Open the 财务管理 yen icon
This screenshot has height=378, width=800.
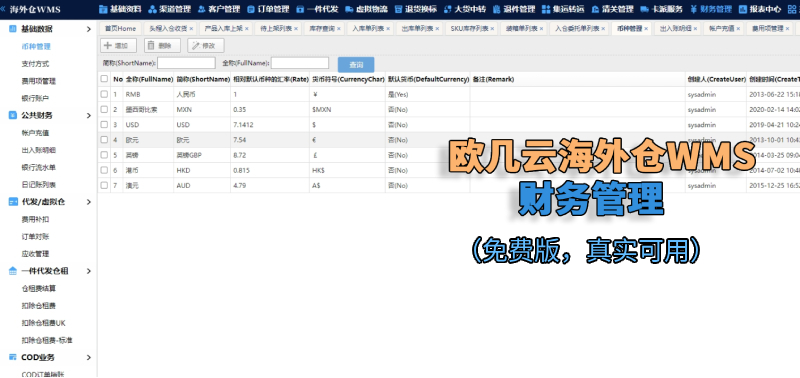(x=693, y=9)
